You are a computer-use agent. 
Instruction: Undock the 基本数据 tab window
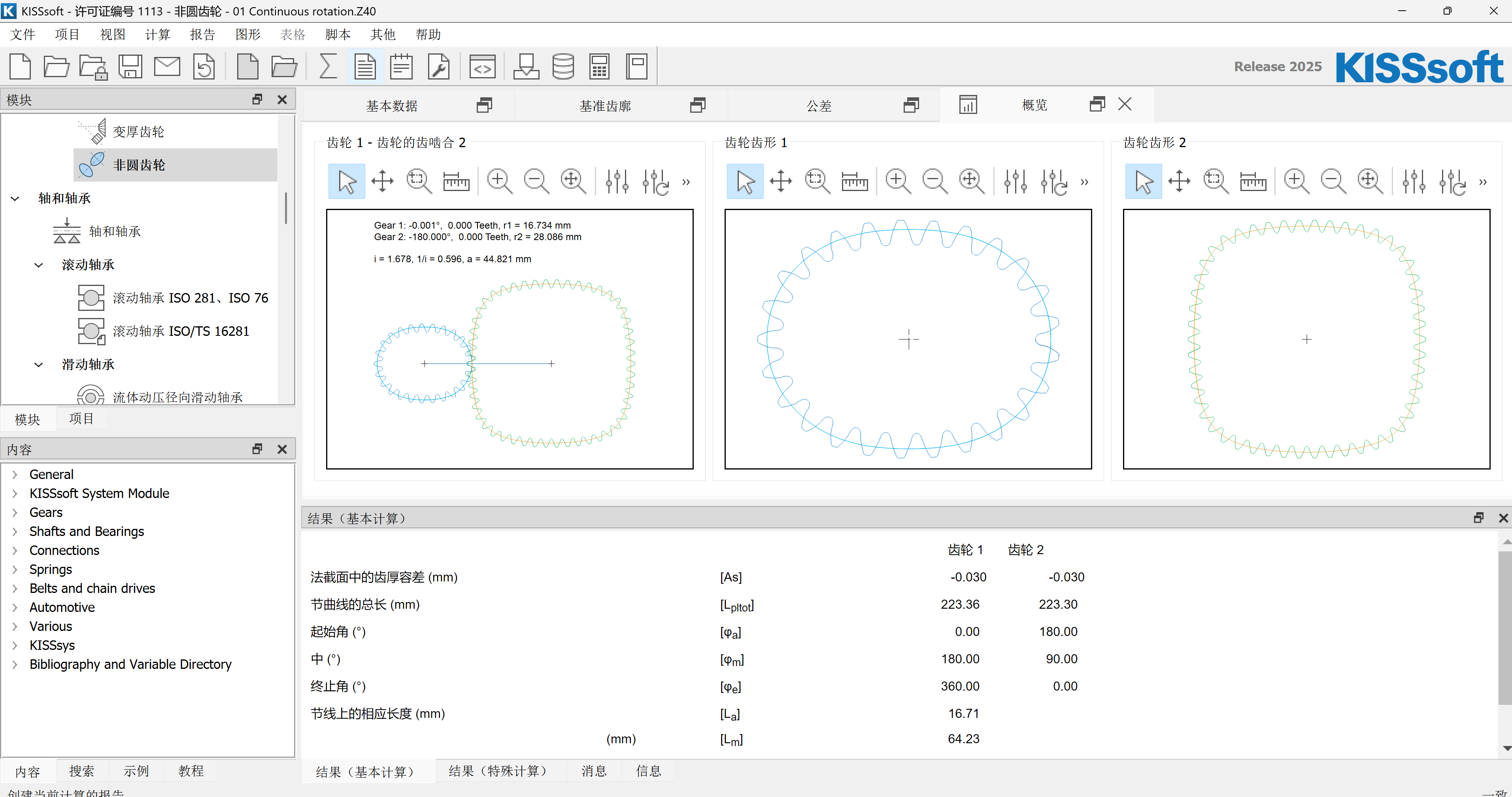click(x=484, y=105)
